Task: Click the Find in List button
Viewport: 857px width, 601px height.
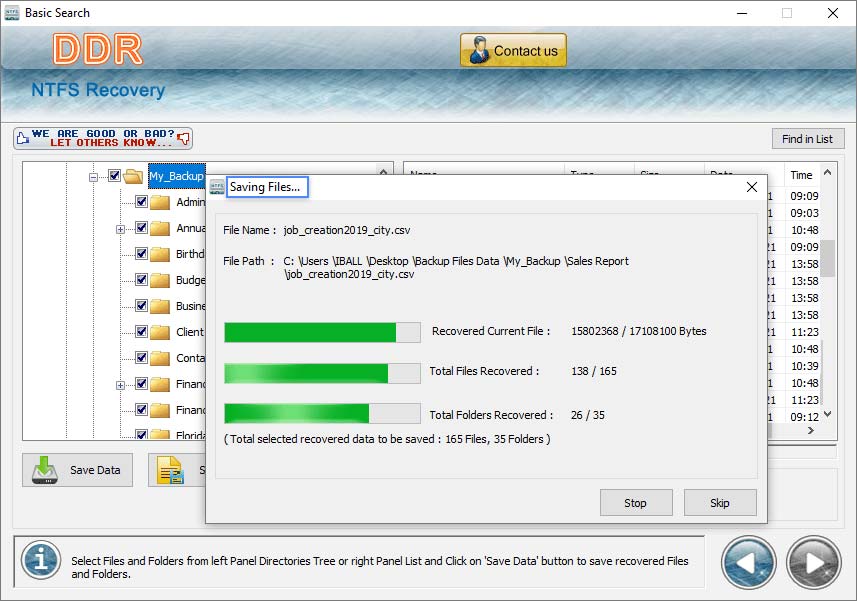Action: (x=808, y=139)
